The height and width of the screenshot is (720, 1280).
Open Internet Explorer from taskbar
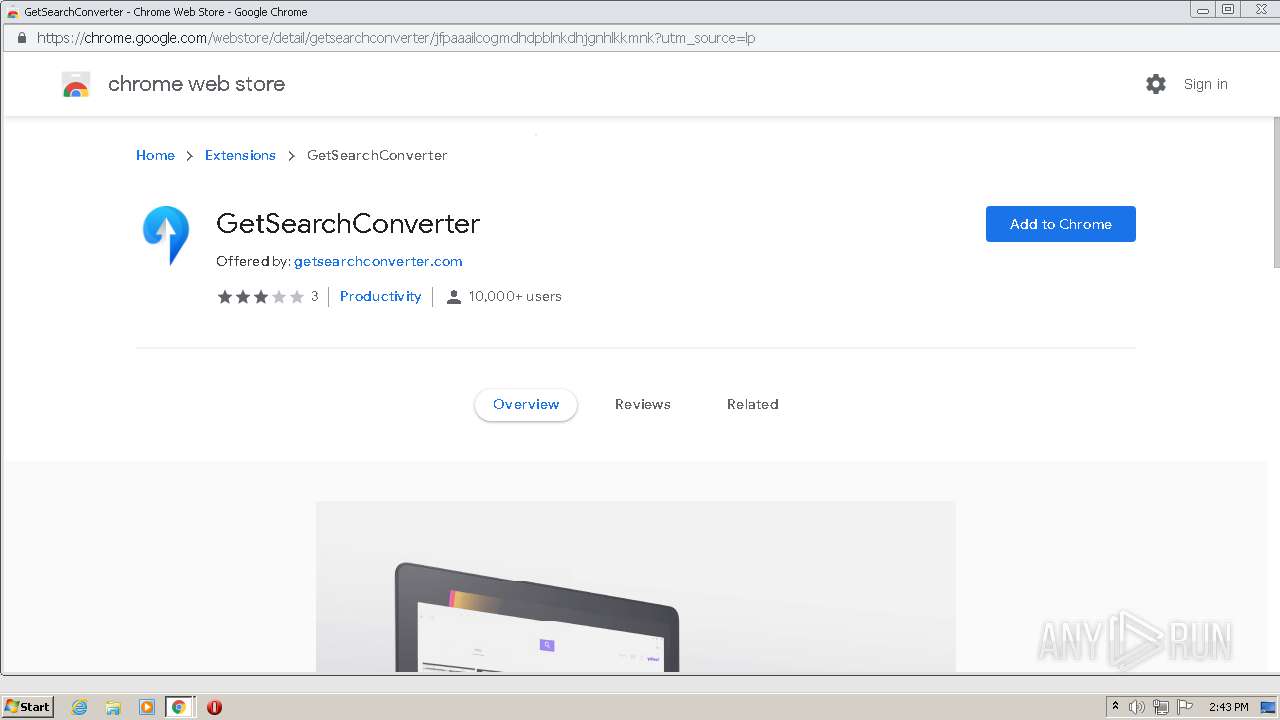[80, 707]
